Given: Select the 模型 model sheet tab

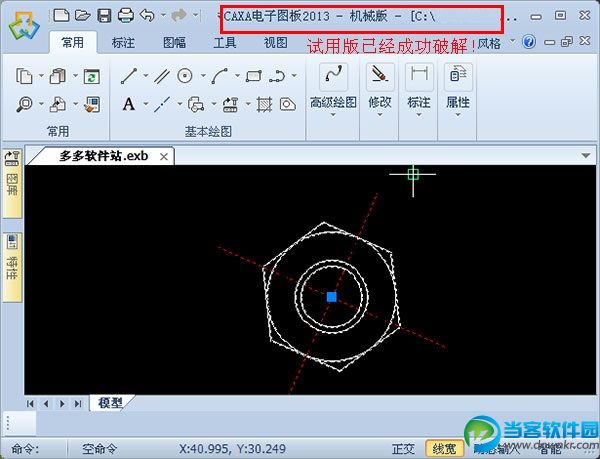Looking at the screenshot, I should [x=111, y=403].
